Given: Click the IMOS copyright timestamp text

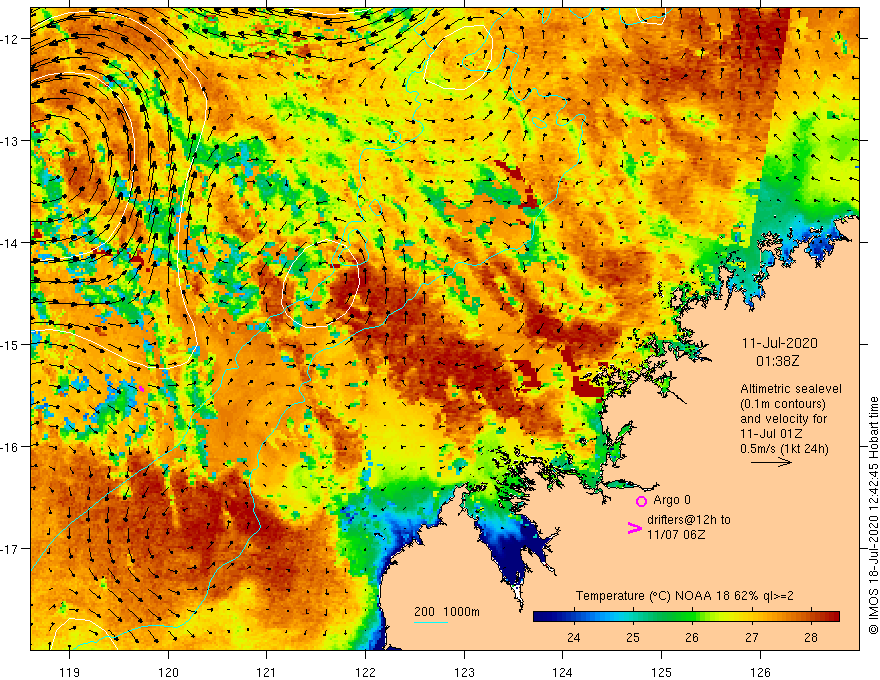Looking at the screenshot, I should coord(873,515).
